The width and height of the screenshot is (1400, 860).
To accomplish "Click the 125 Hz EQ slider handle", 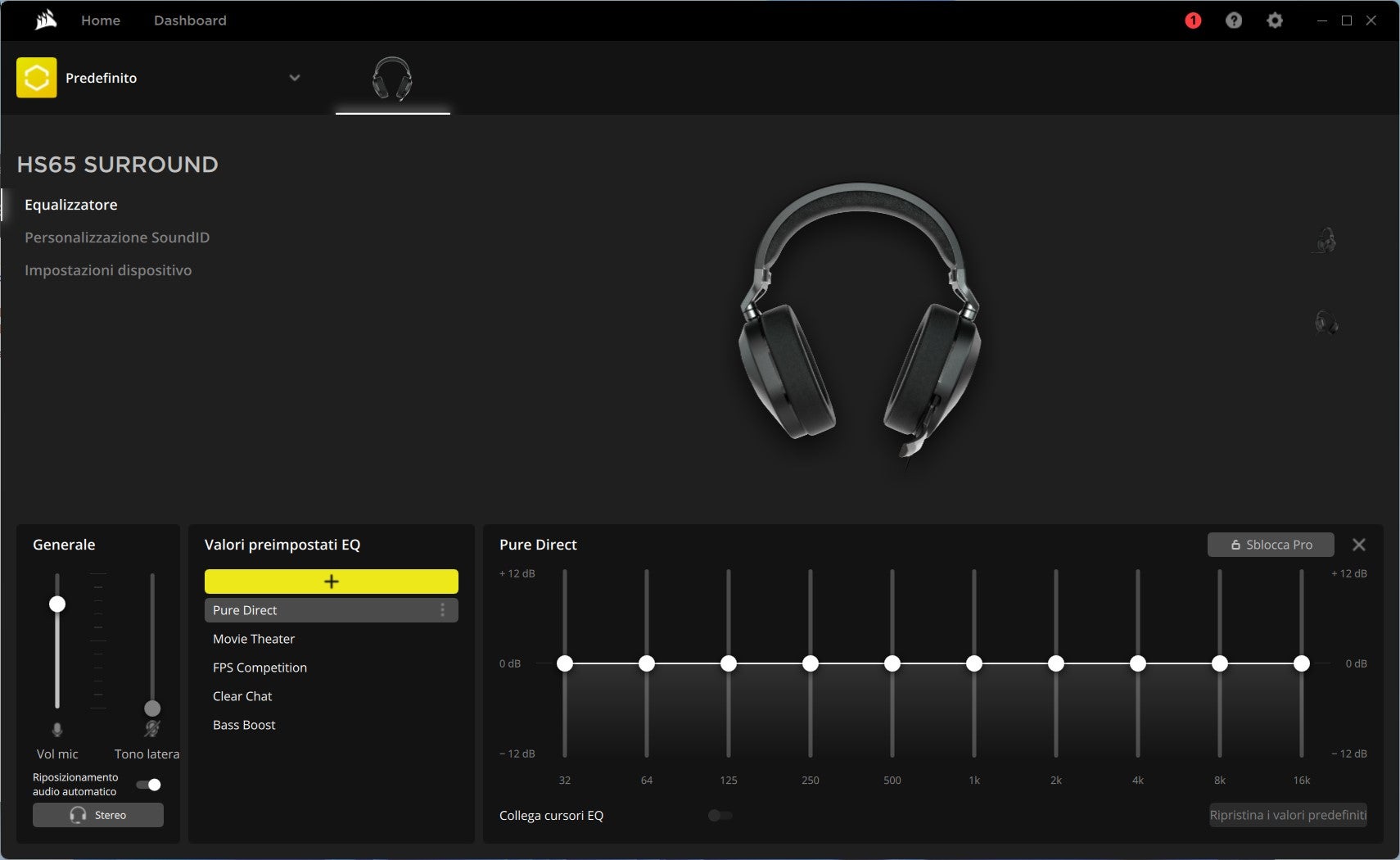I will 729,663.
